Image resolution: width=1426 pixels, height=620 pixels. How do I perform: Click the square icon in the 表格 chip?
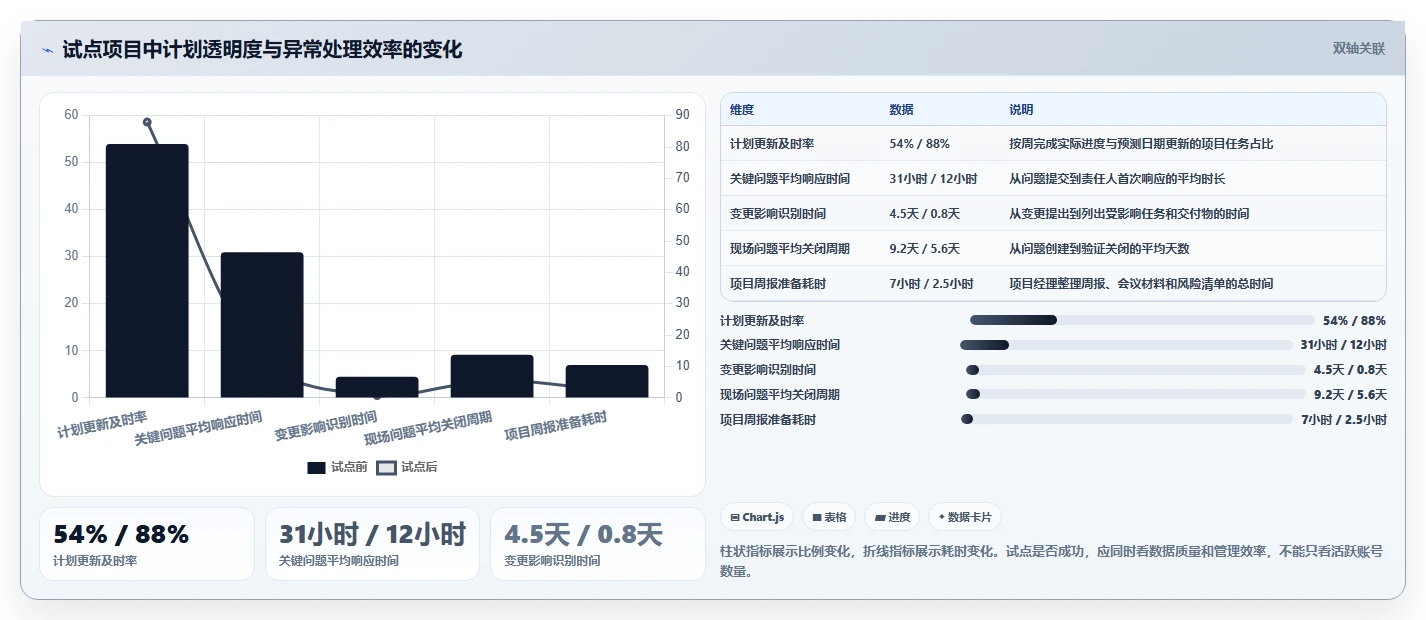[817, 517]
